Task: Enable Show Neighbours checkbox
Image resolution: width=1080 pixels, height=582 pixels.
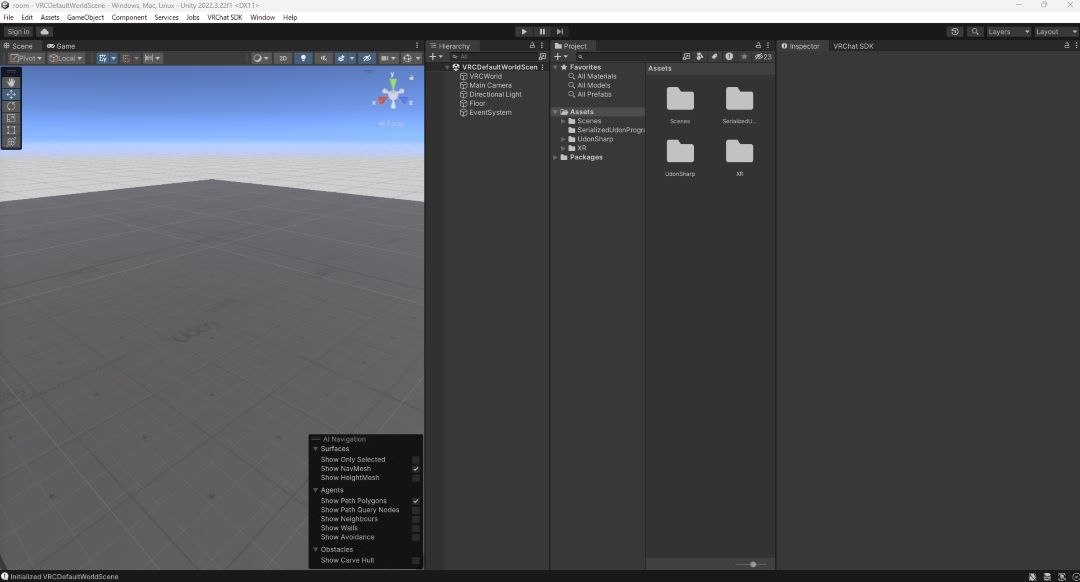Action: pos(415,519)
